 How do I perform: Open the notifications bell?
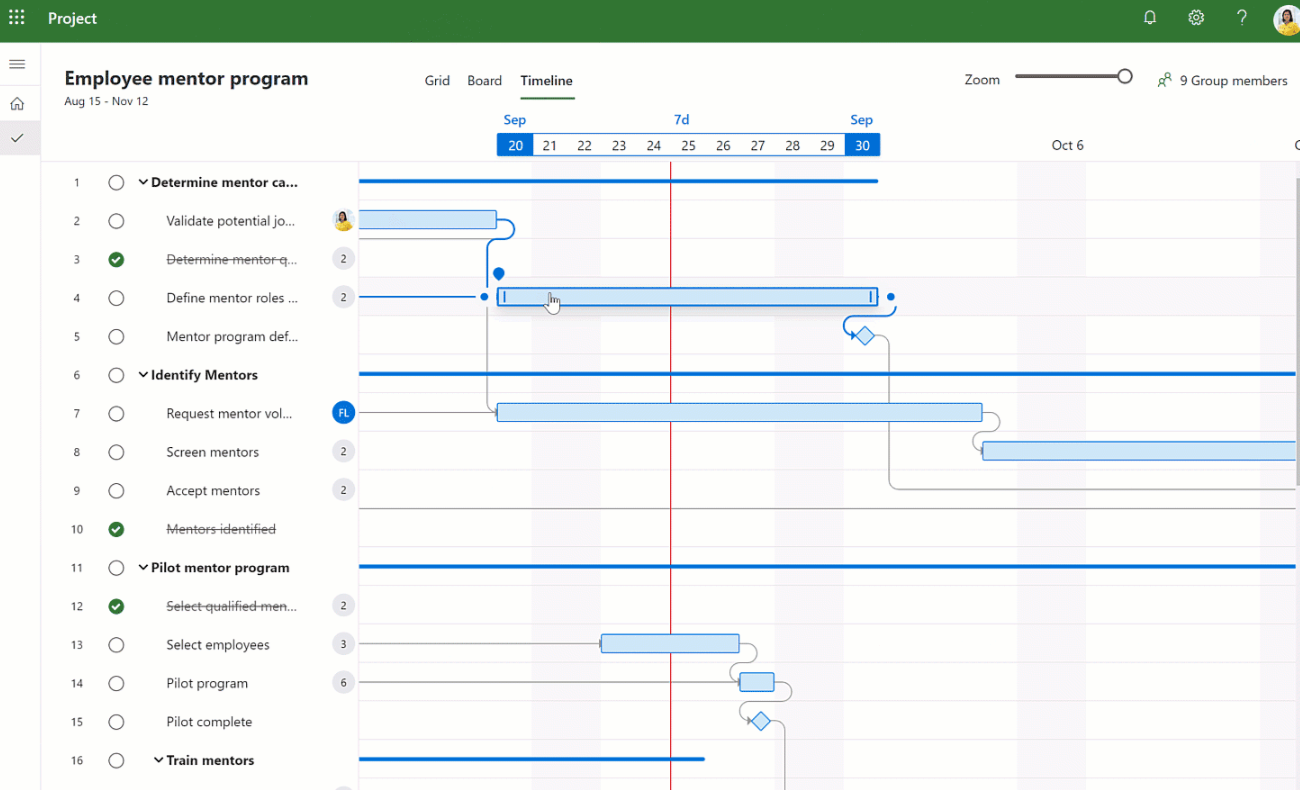1150,18
